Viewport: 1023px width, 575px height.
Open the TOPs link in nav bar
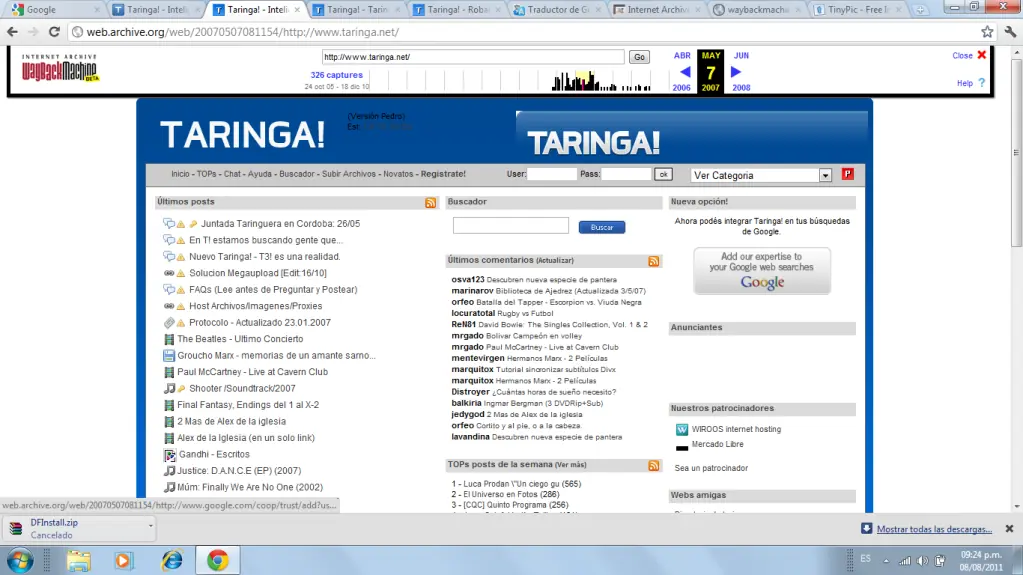coord(206,174)
